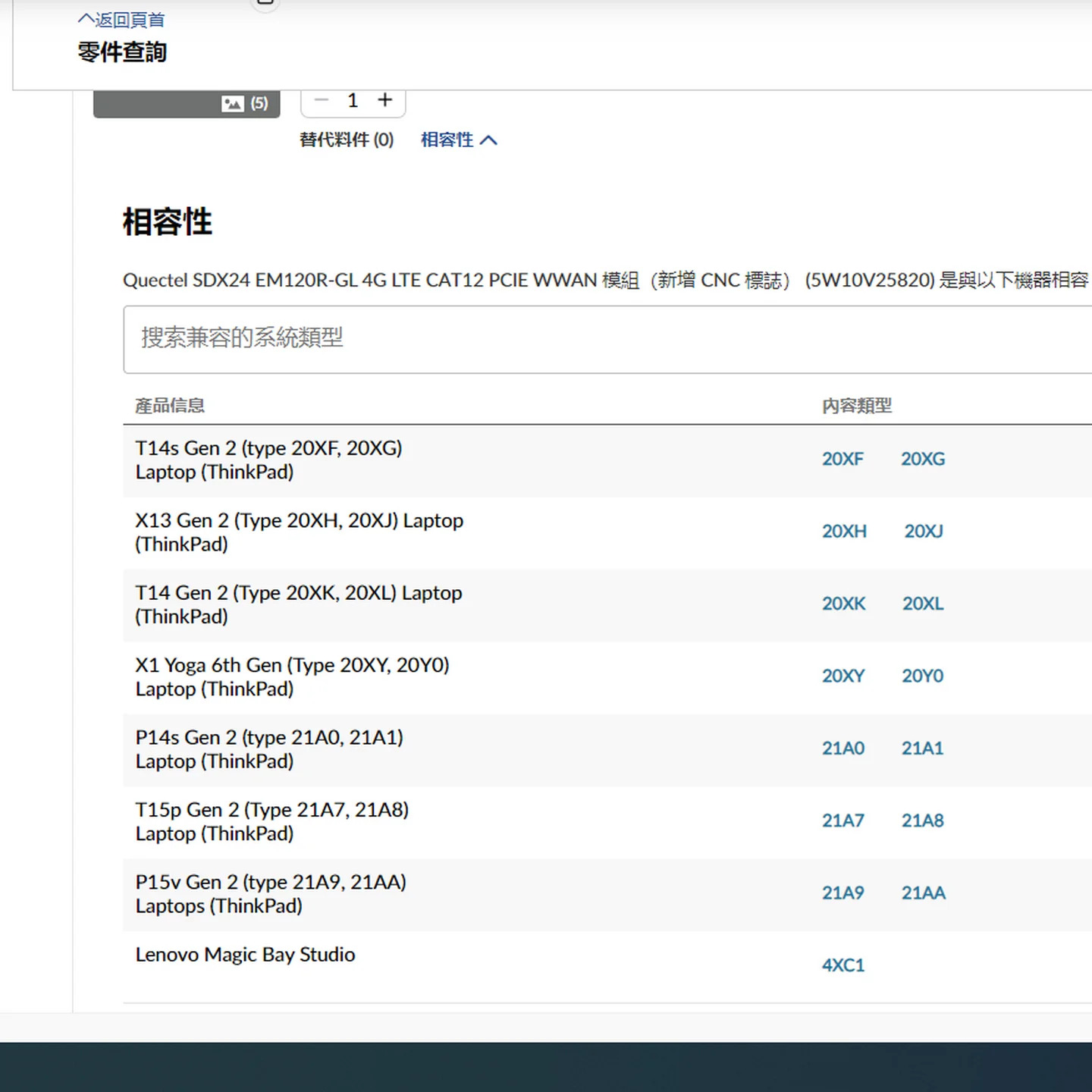Increase quantity with the plus button
This screenshot has height=1092, width=1092.
point(385,100)
